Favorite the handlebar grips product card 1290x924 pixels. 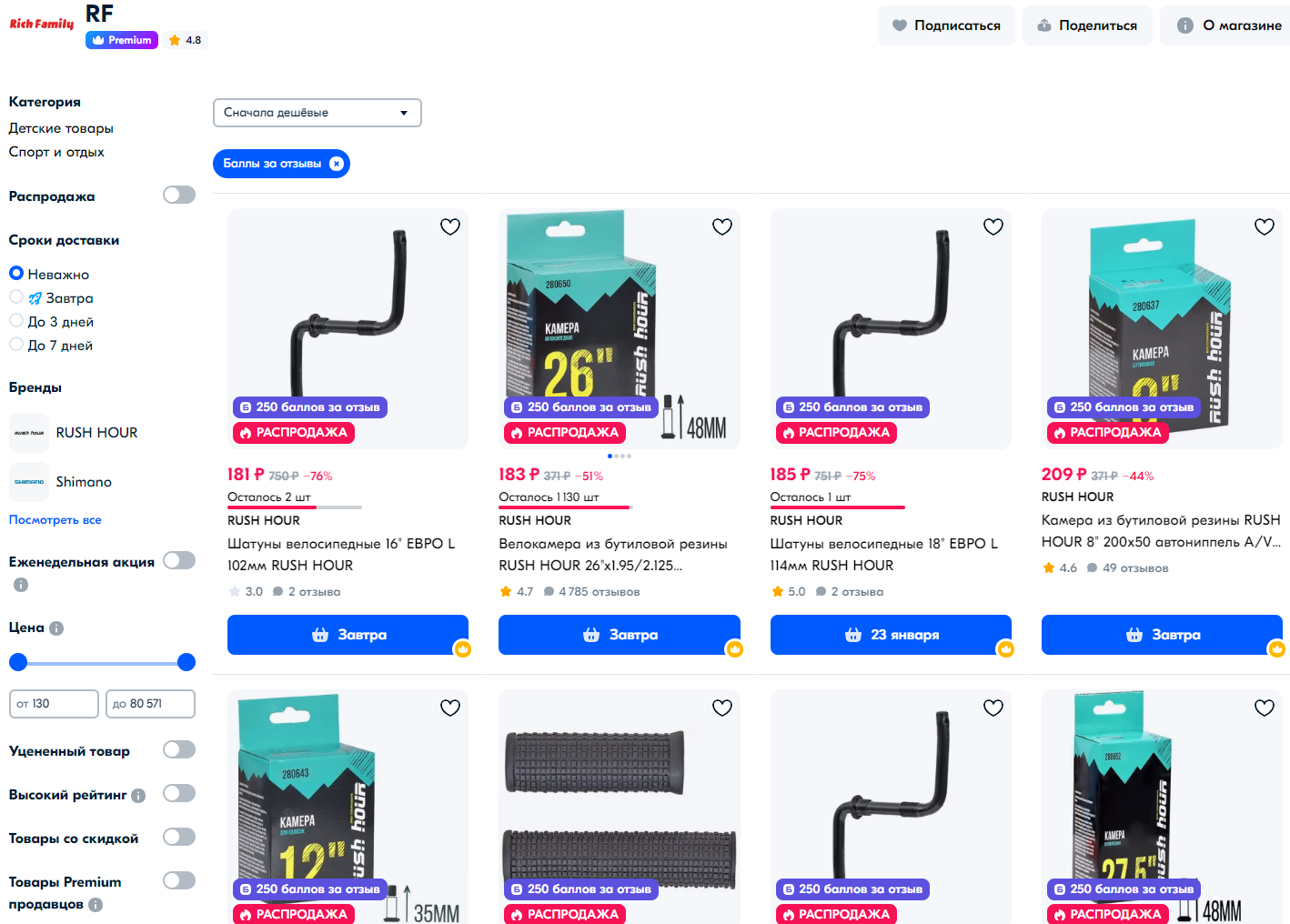click(722, 708)
